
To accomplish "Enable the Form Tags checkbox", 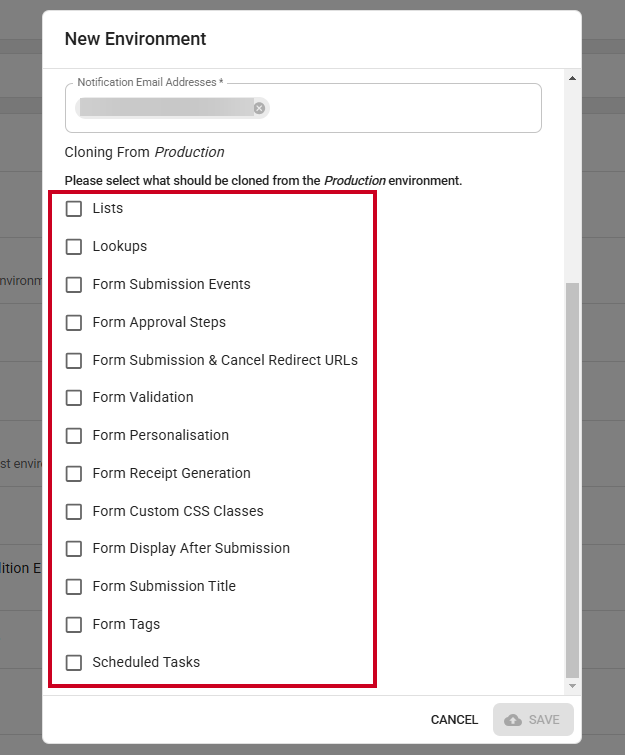I will 74,625.
